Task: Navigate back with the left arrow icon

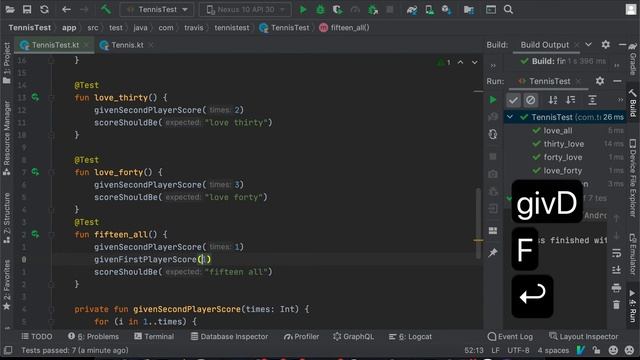Action: click(66, 9)
